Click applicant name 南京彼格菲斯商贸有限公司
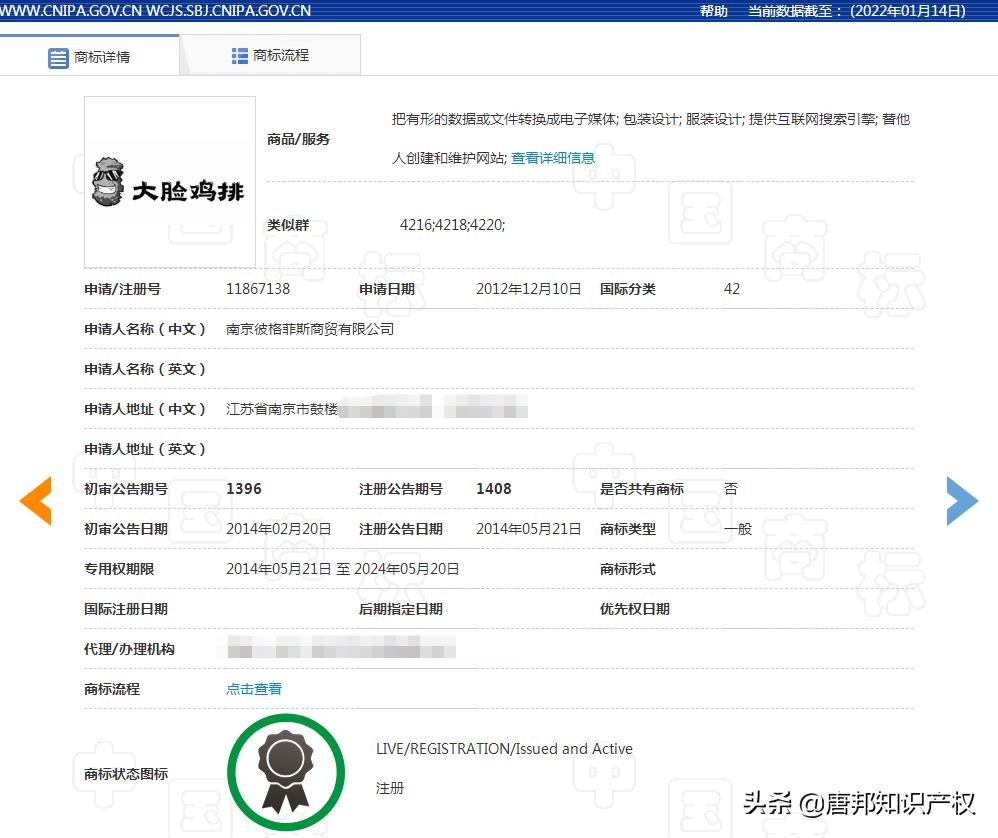The height and width of the screenshot is (838, 998). [x=310, y=329]
